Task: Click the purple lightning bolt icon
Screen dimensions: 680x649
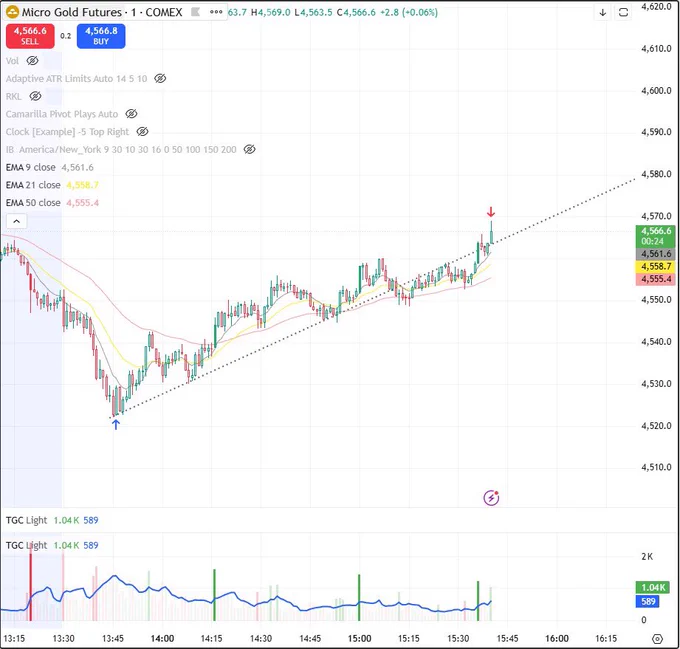Action: pyautogui.click(x=491, y=498)
